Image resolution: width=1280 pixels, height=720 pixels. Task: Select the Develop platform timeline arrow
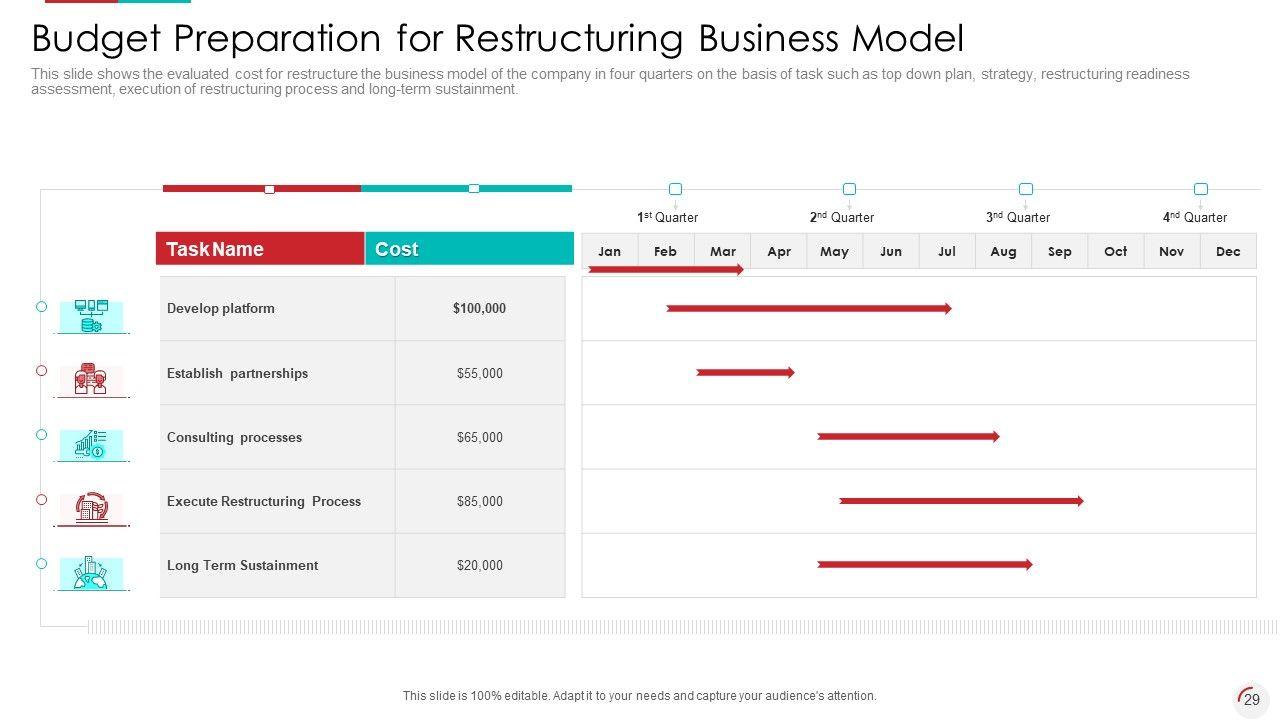tap(808, 309)
